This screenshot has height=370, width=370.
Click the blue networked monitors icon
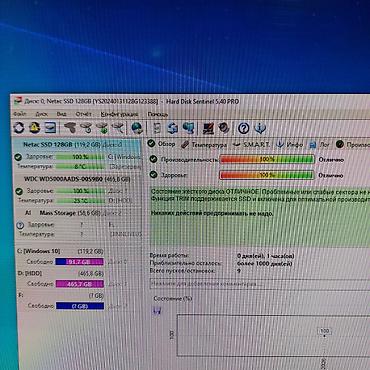click(x=188, y=128)
